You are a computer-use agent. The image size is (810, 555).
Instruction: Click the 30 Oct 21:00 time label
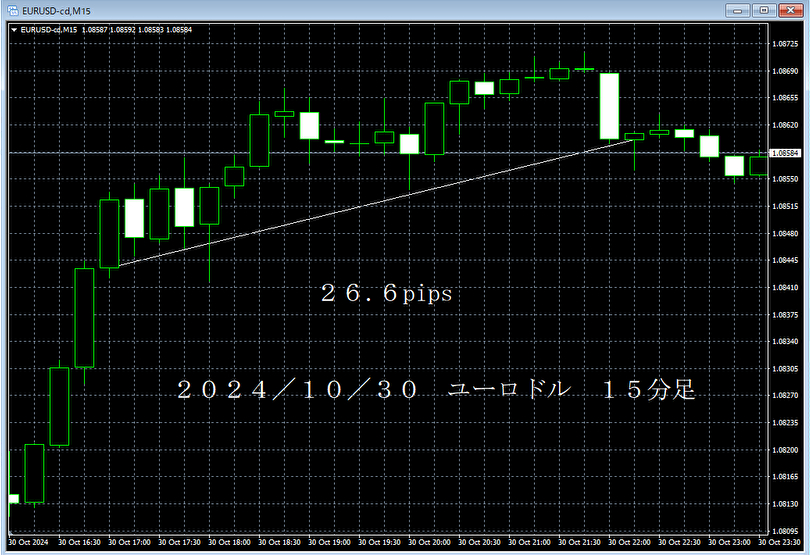[x=529, y=542]
